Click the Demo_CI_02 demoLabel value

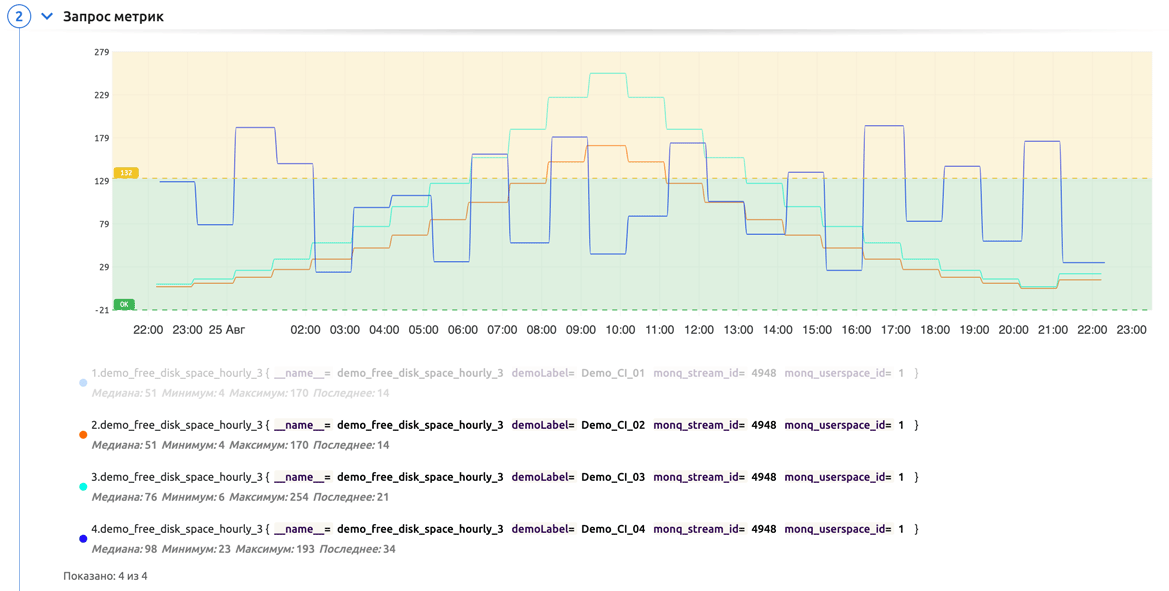[612, 425]
